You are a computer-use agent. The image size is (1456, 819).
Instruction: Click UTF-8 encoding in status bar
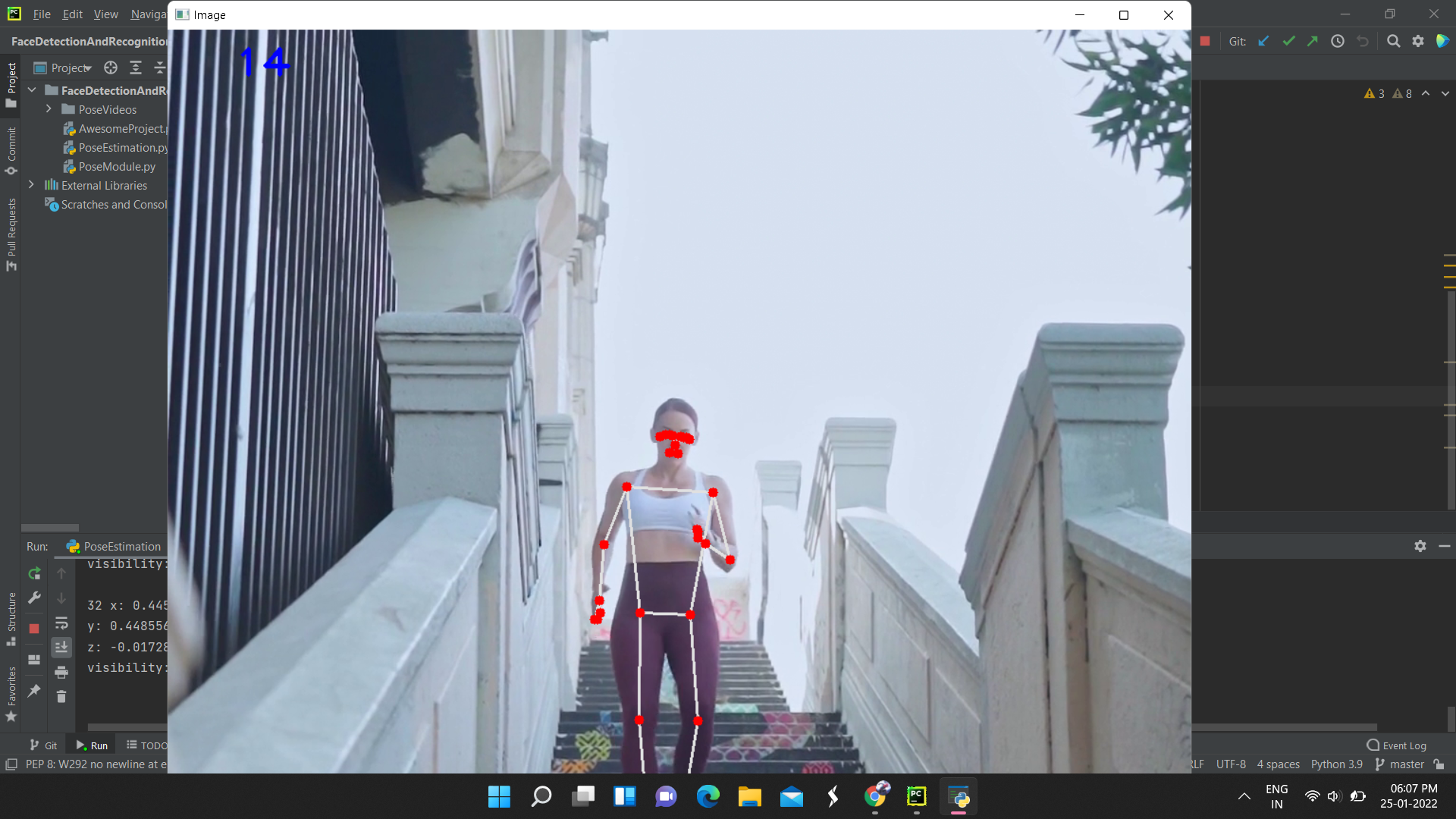pos(1231,764)
